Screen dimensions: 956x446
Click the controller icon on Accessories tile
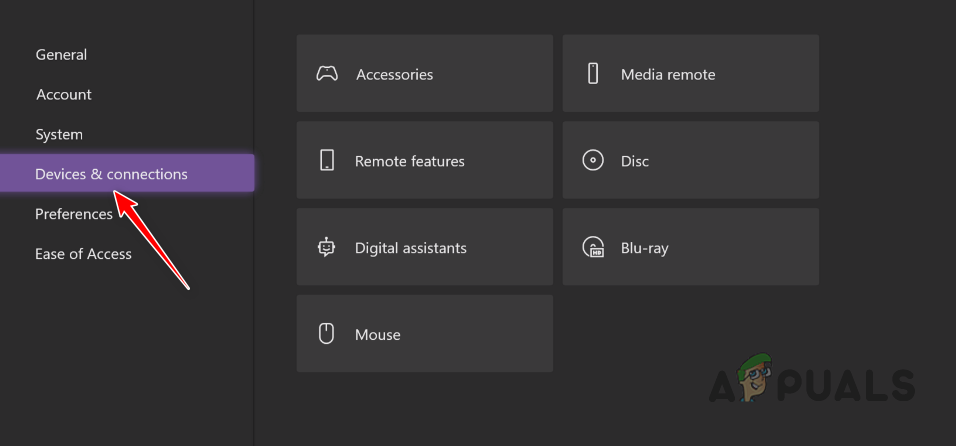pos(327,74)
